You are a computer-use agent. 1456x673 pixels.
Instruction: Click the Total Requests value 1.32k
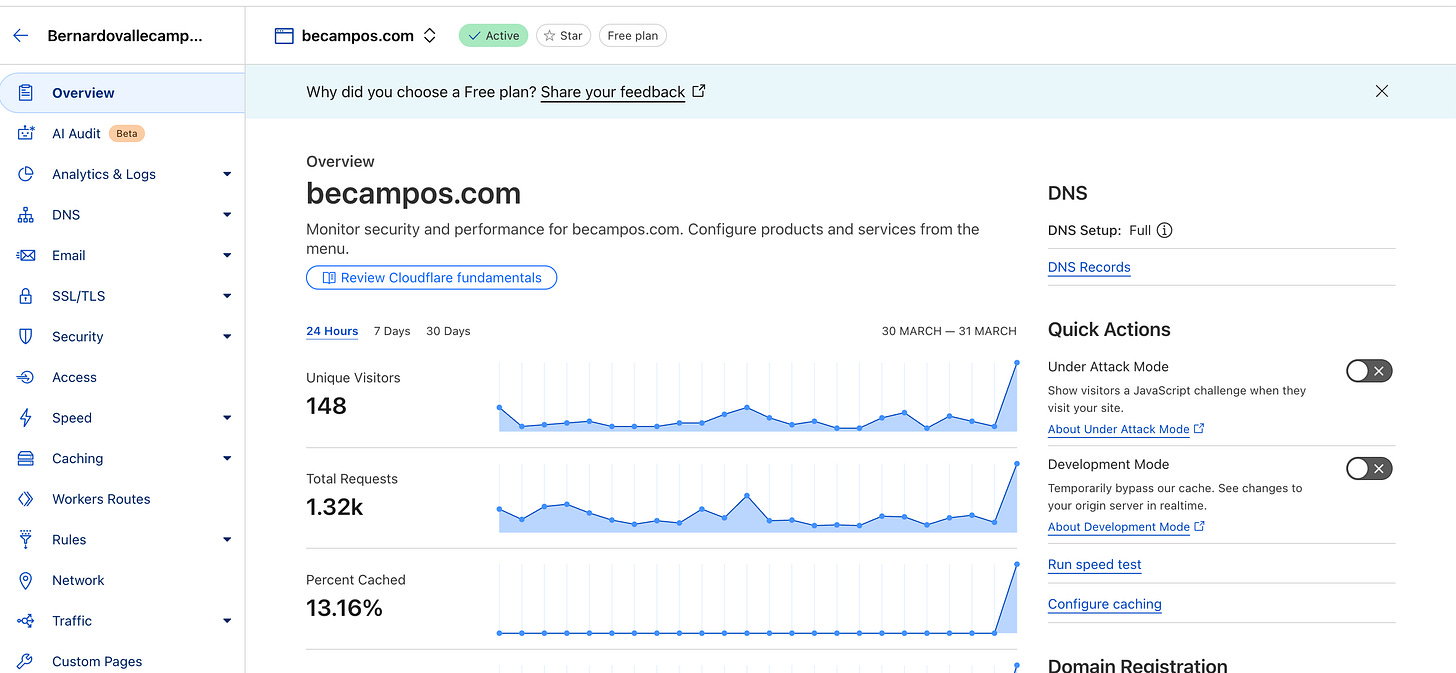(334, 507)
